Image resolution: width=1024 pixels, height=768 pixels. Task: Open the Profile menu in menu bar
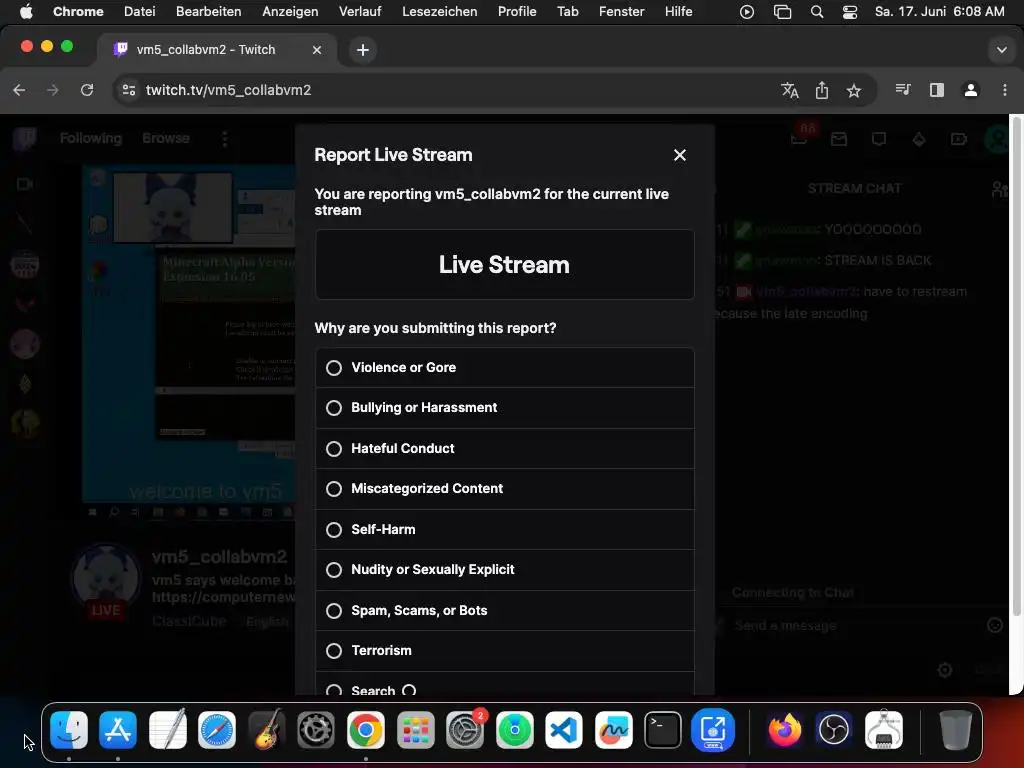pos(517,12)
